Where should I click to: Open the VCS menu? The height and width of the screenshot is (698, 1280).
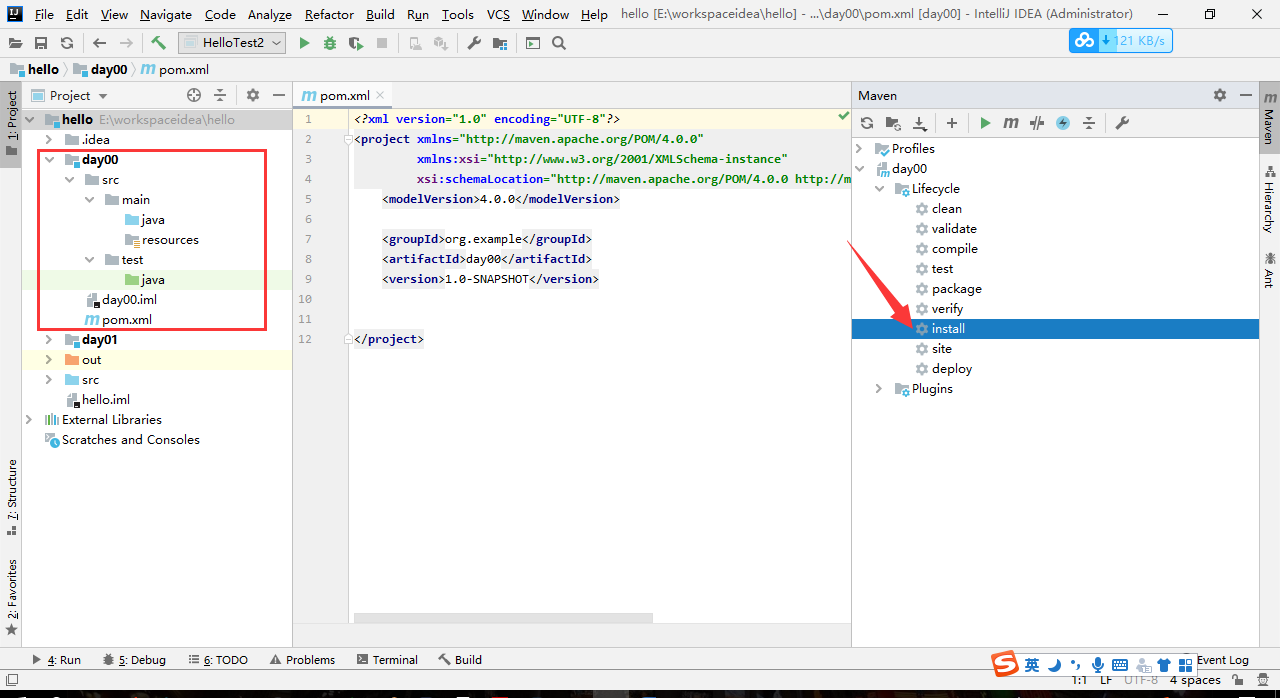498,14
